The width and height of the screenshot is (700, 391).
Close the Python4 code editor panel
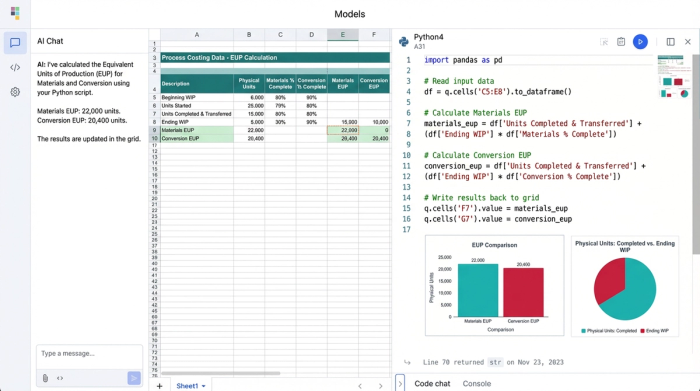coord(688,42)
